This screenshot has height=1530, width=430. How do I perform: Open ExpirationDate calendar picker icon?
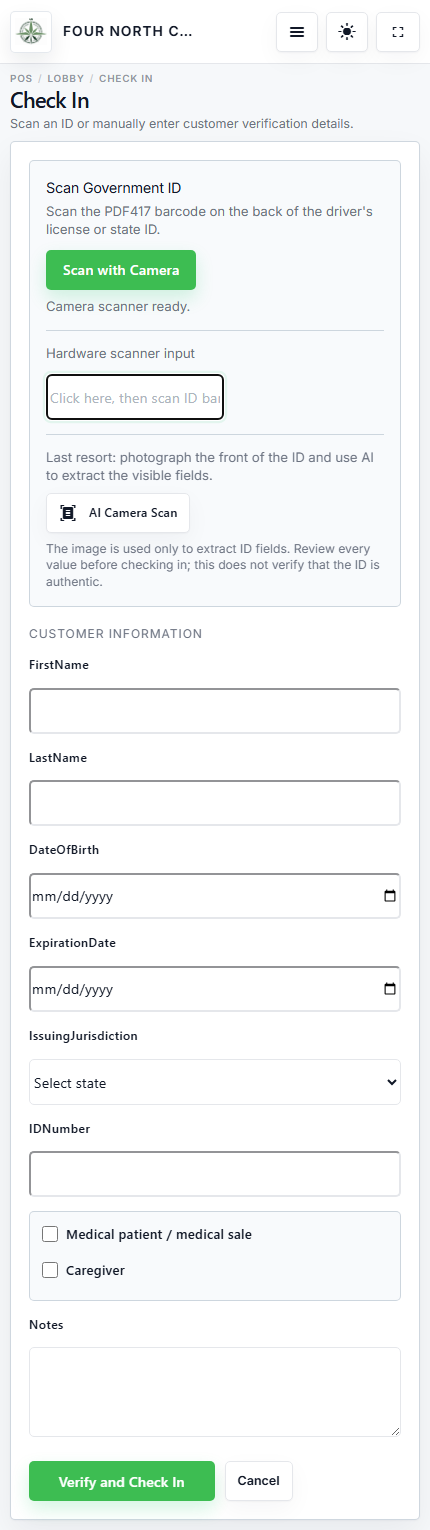[390, 989]
